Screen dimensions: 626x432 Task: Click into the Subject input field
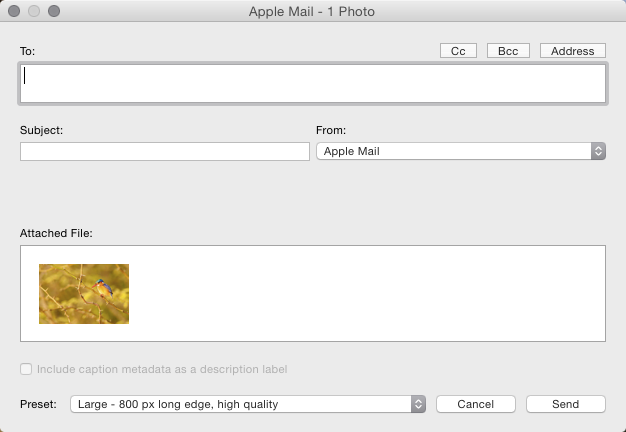coord(165,151)
